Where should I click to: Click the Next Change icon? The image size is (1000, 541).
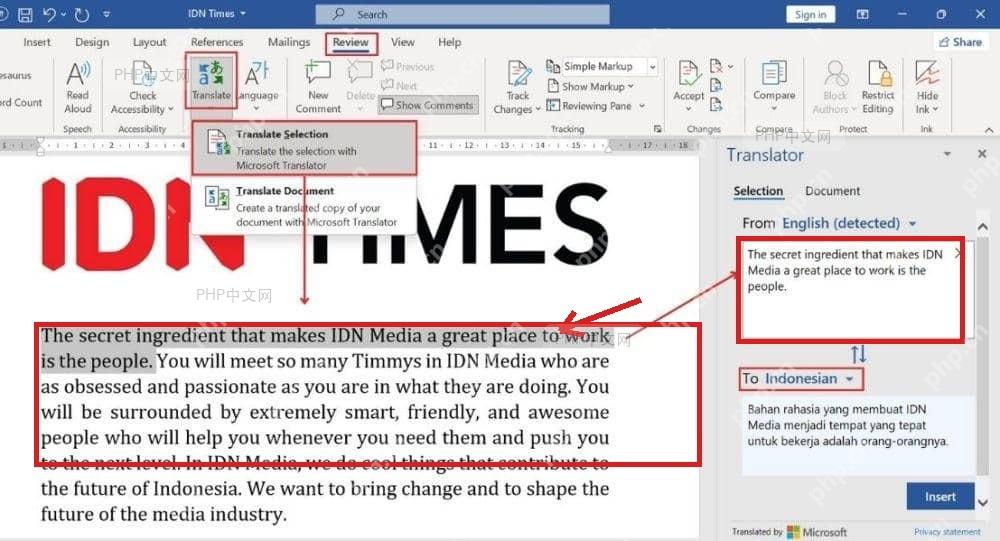pos(717,104)
